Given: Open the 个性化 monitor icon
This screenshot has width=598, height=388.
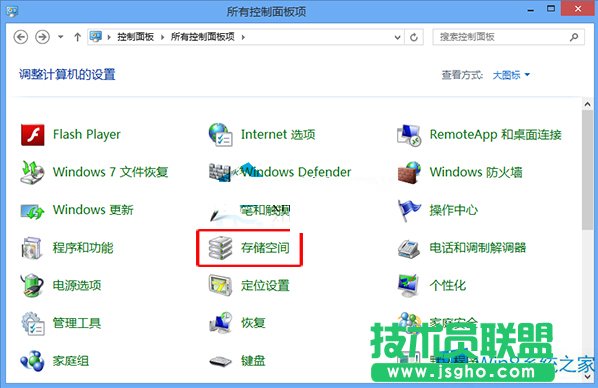Looking at the screenshot, I should click(x=408, y=285).
